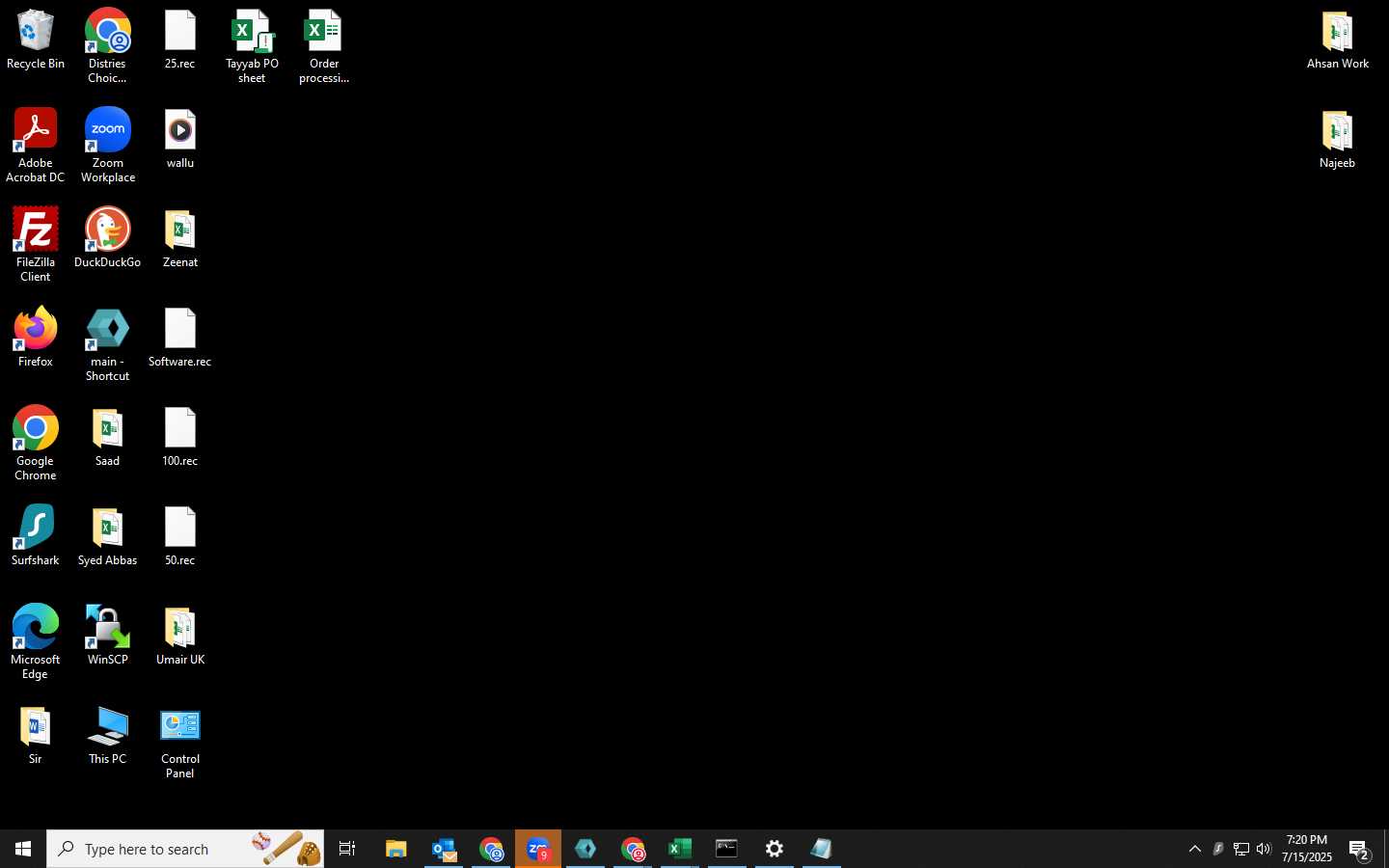1389x868 pixels.
Task: Select the Adobe Acrobat DC shortcut
Action: [x=36, y=146]
